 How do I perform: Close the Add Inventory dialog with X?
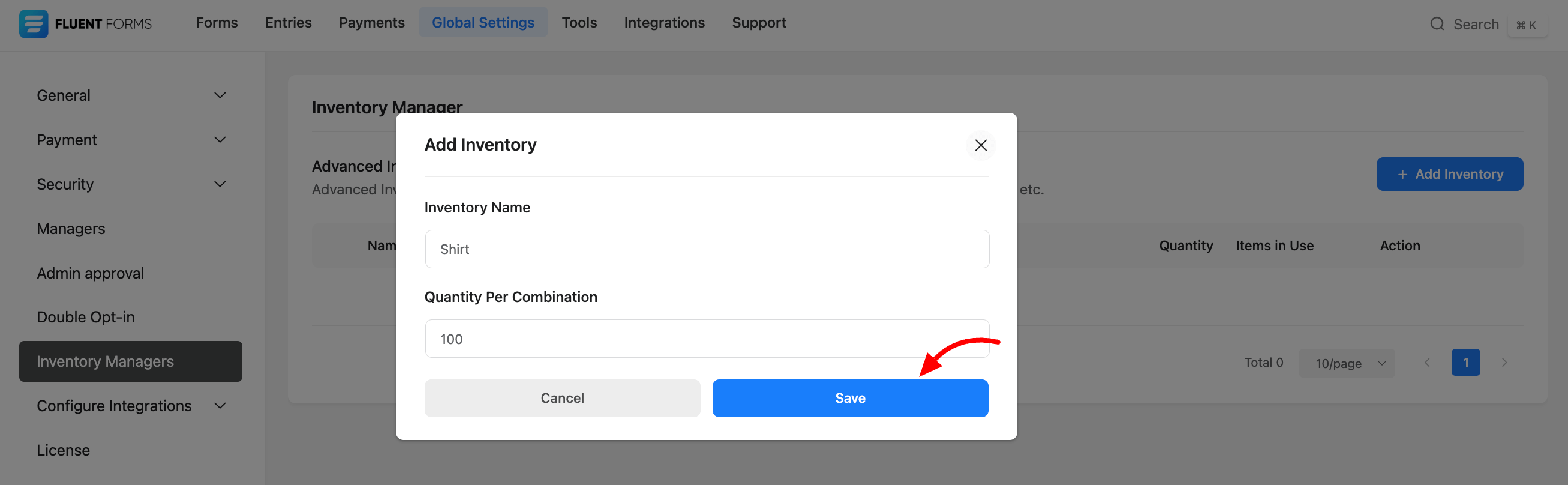pos(980,145)
